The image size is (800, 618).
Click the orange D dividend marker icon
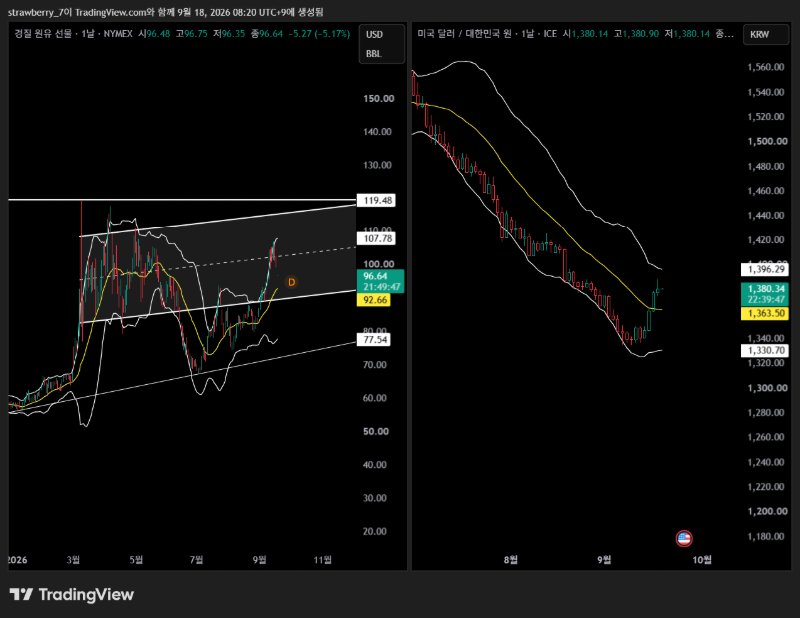coord(291,282)
